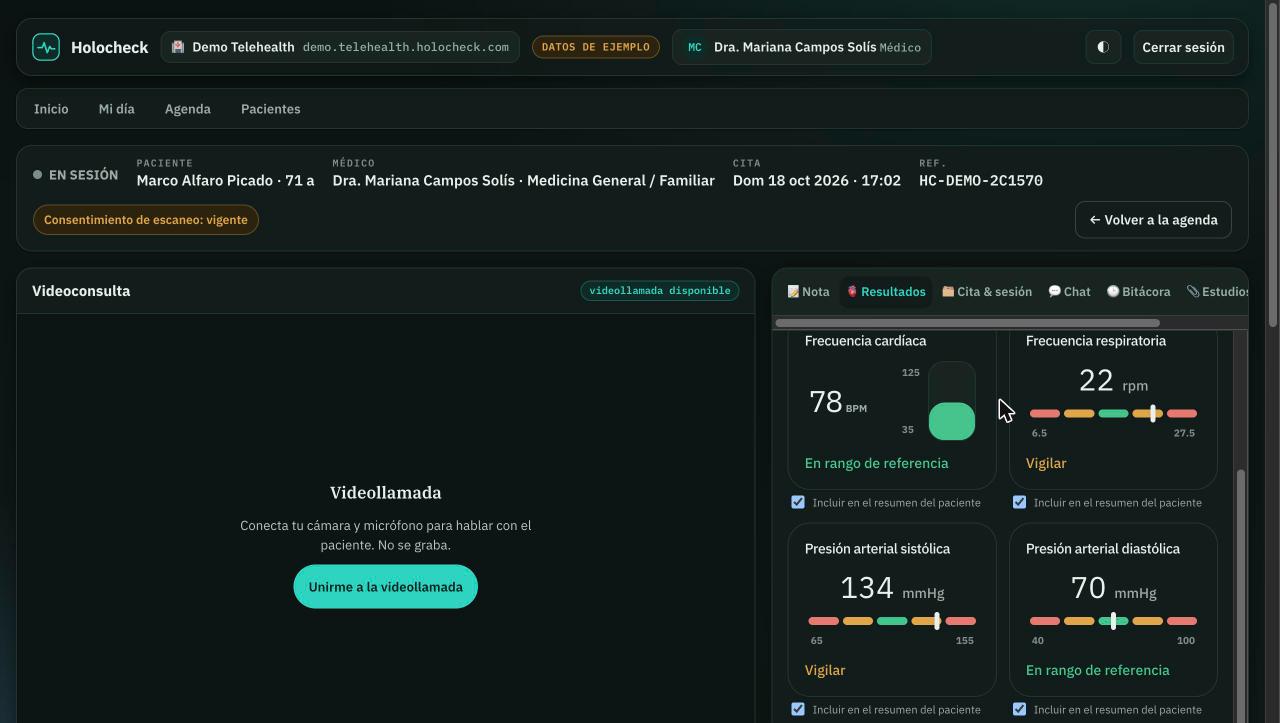Click the heart icon on Resultados tab
The height and width of the screenshot is (723, 1280).
[852, 292]
